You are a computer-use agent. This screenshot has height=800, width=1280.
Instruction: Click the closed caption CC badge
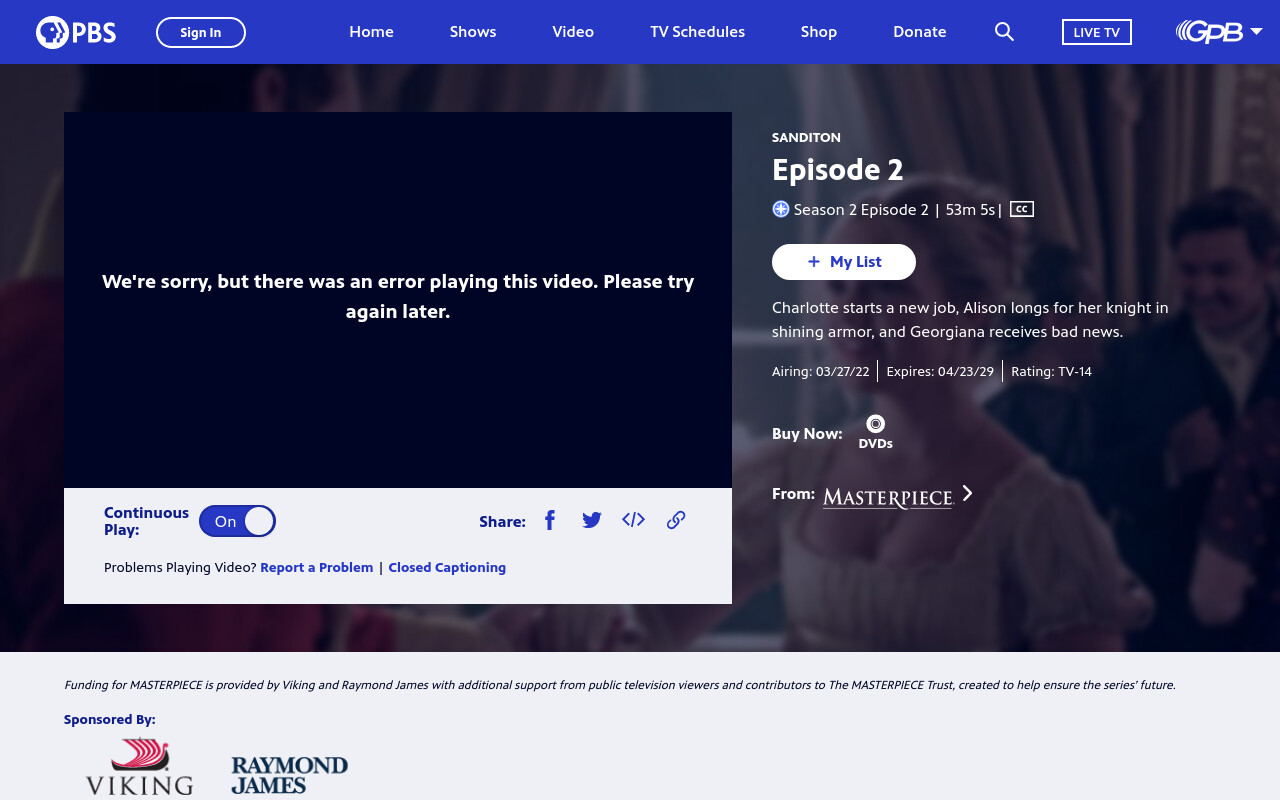pos(1021,209)
